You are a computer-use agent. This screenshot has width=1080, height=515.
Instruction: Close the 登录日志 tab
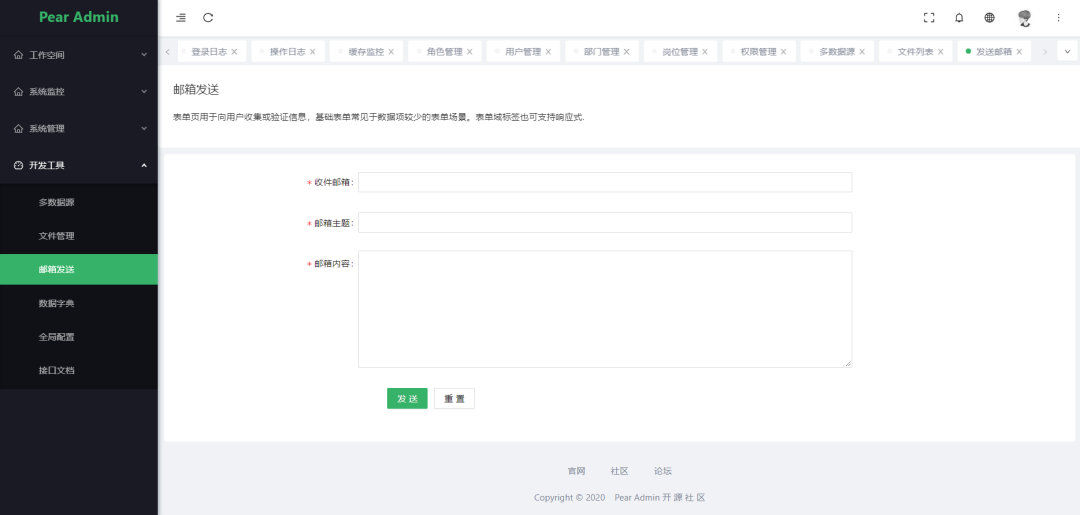tap(234, 52)
